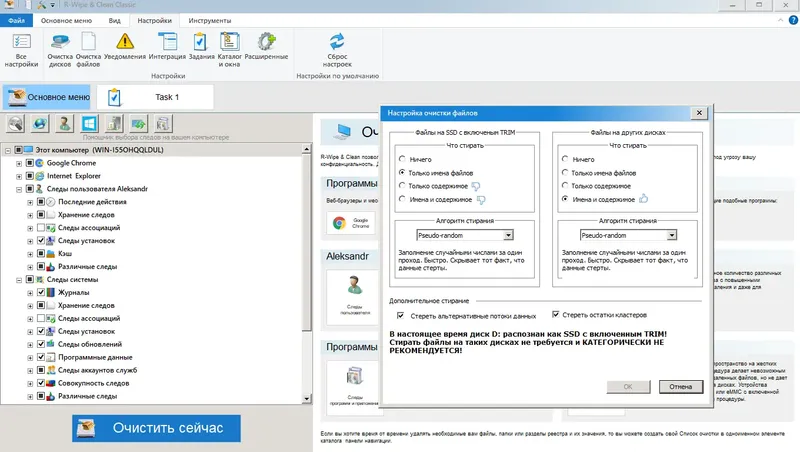
Task: Open Задания clipboard icon in ribbon
Action: [x=201, y=47]
